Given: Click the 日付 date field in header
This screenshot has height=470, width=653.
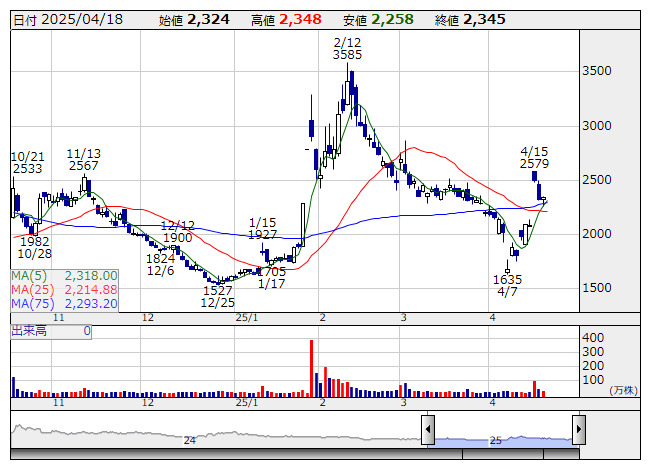Looking at the screenshot, I should coord(65,19).
